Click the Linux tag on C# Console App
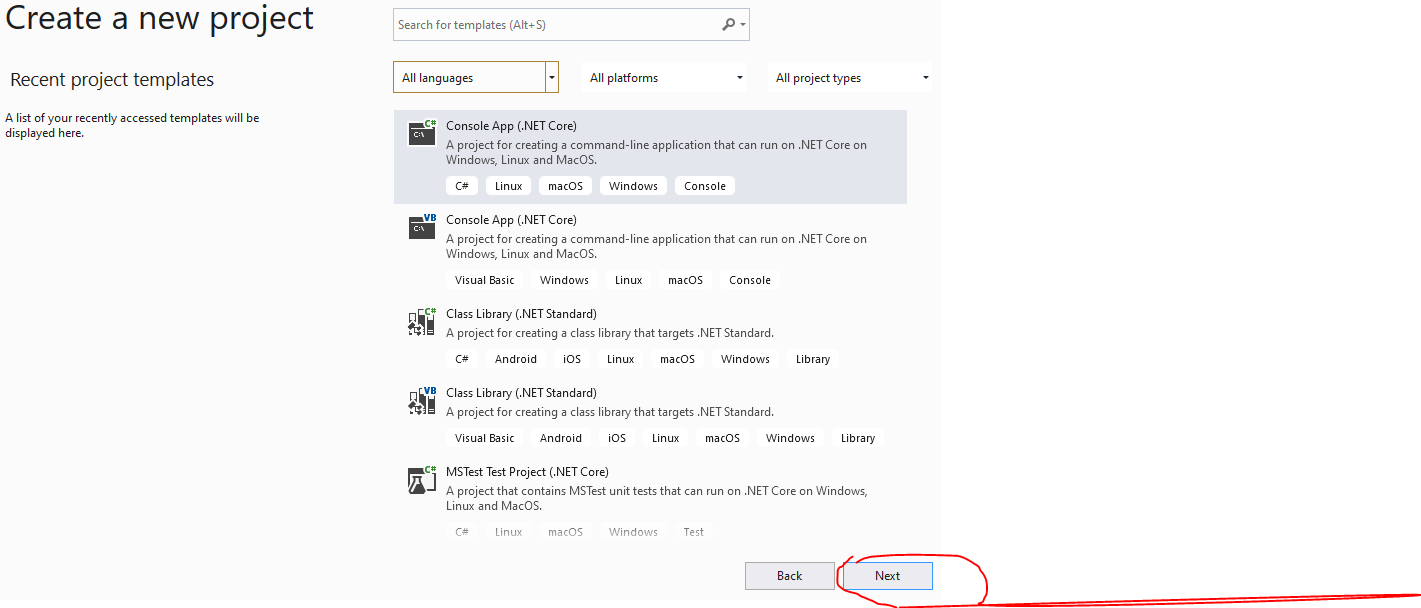Viewport: 1421px width, 608px height. [509, 186]
